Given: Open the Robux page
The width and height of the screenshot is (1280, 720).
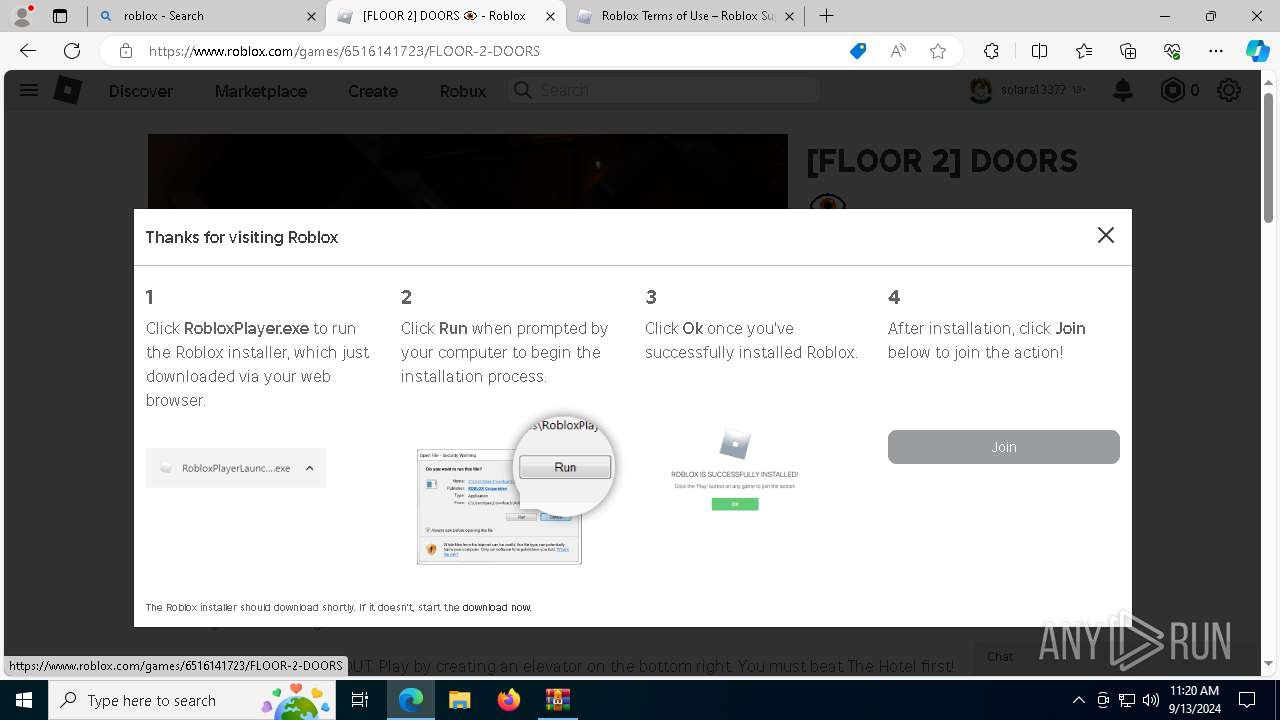Looking at the screenshot, I should (463, 91).
